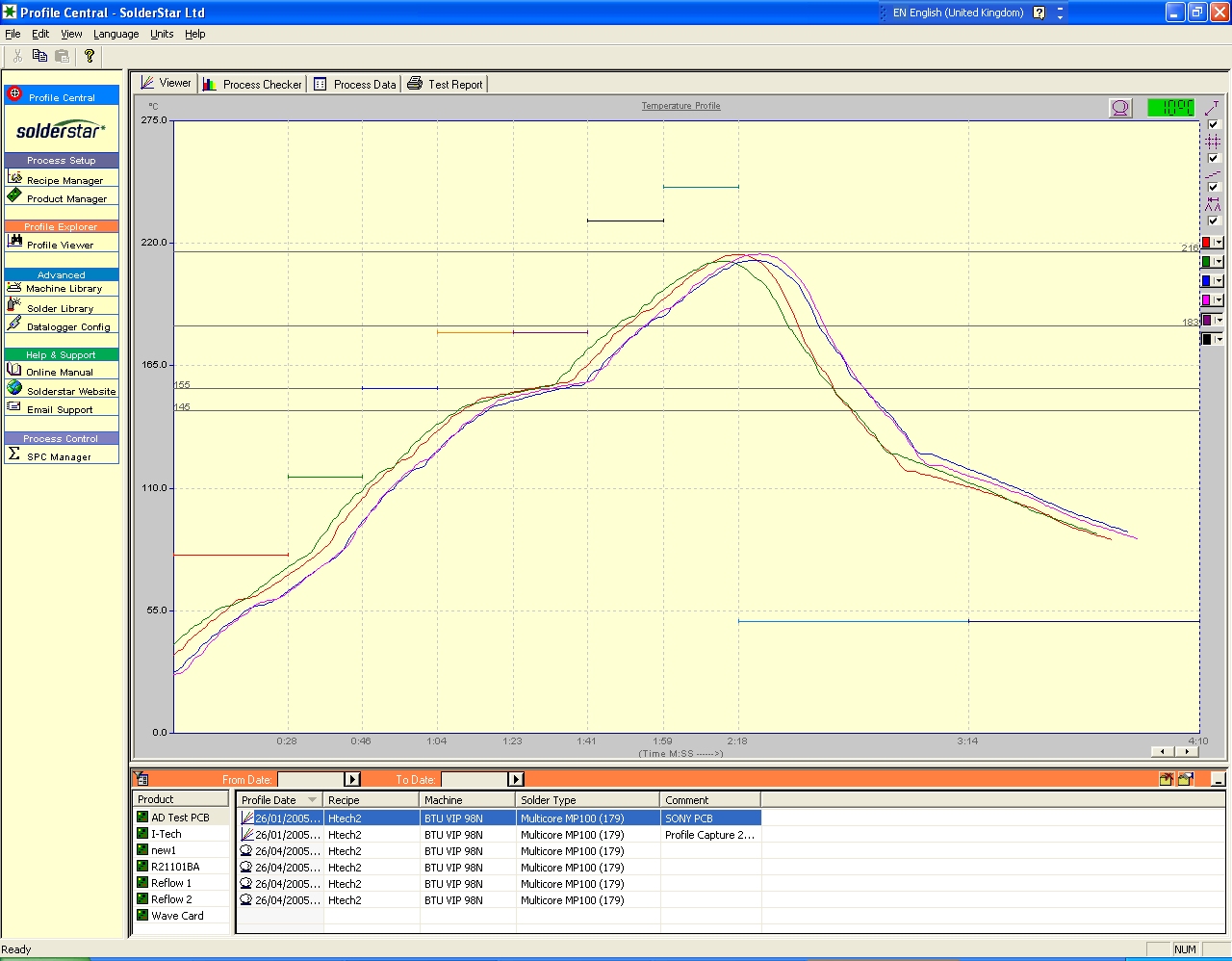Open Machine Library under Advanced
The height and width of the screenshot is (961, 1232).
62,288
